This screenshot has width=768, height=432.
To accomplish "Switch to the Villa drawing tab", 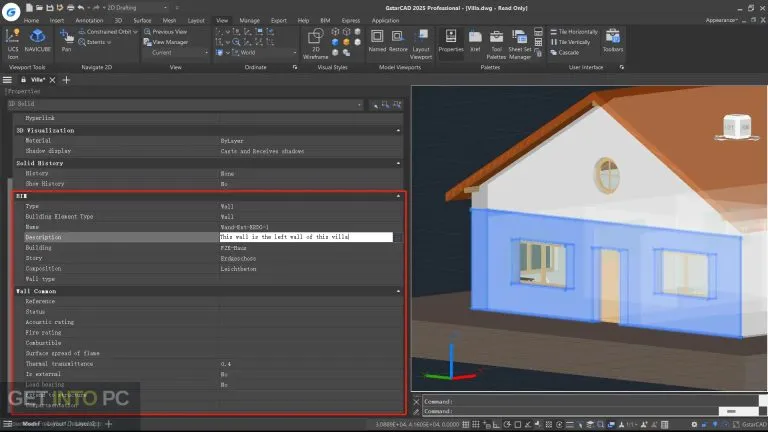I will [x=38, y=80].
